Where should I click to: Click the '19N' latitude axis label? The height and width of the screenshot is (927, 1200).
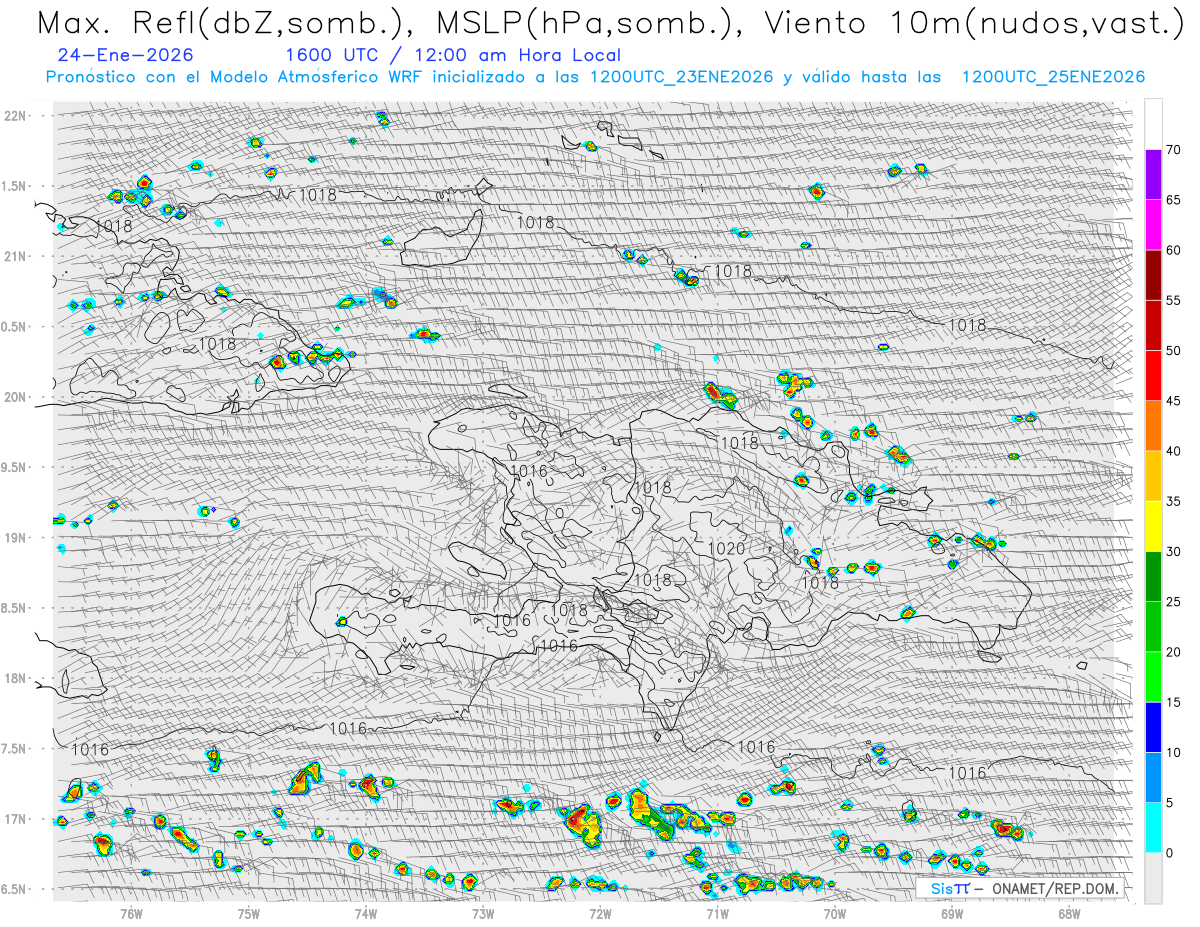(x=15, y=538)
